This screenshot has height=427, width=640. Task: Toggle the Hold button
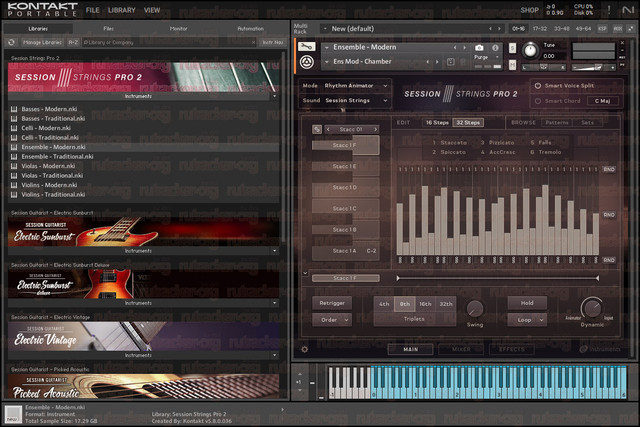click(527, 303)
